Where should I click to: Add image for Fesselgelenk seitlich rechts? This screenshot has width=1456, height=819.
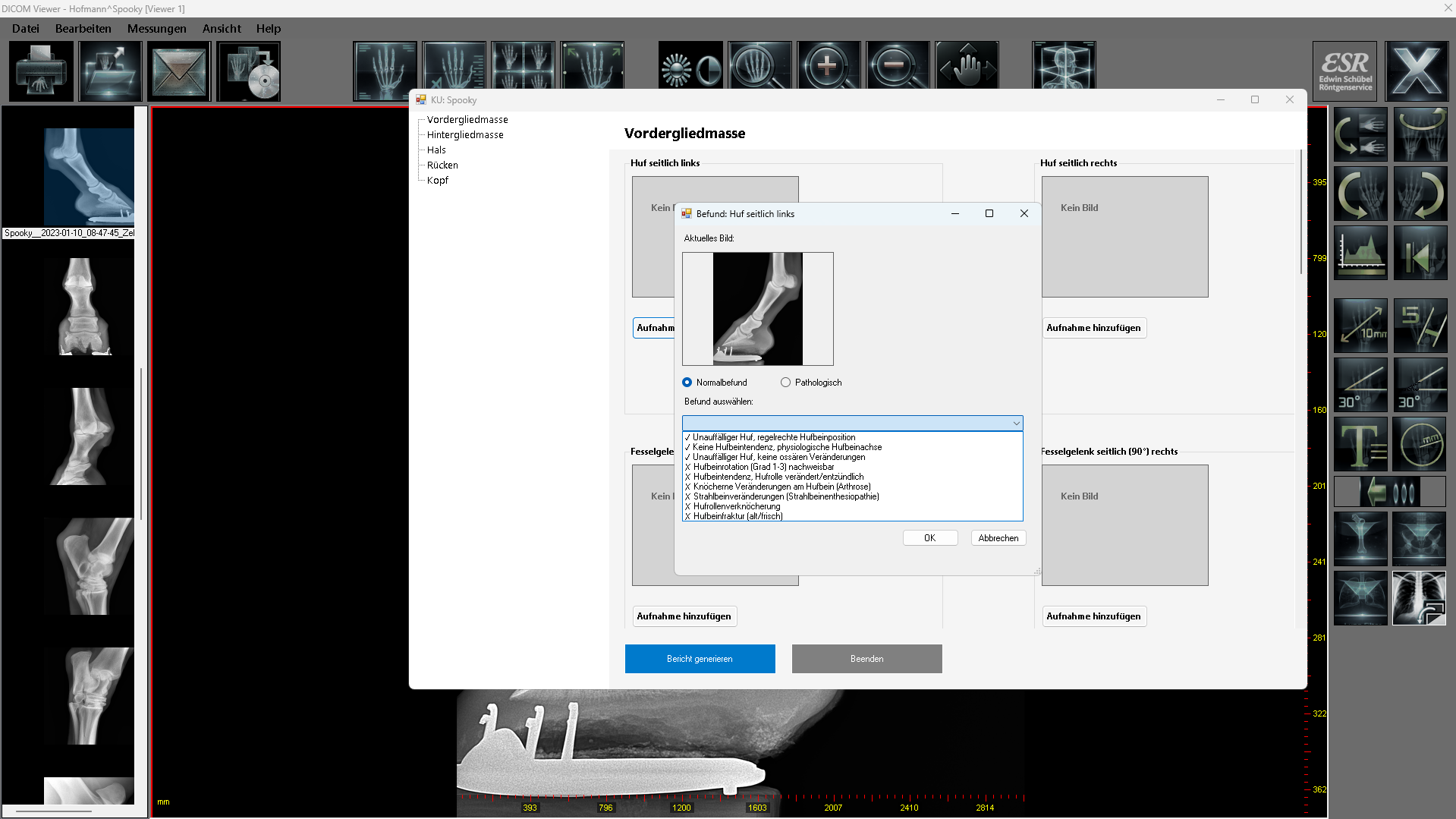coord(1093,616)
